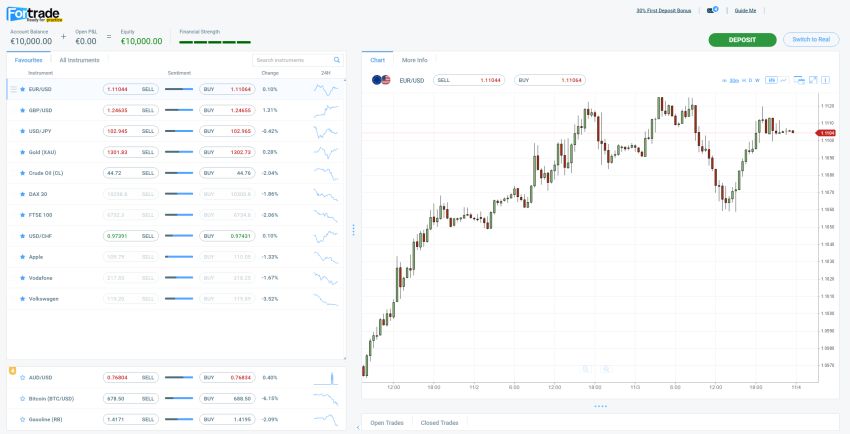
Task: Expand the bottom trades panel via dotted handle
Action: click(x=600, y=406)
